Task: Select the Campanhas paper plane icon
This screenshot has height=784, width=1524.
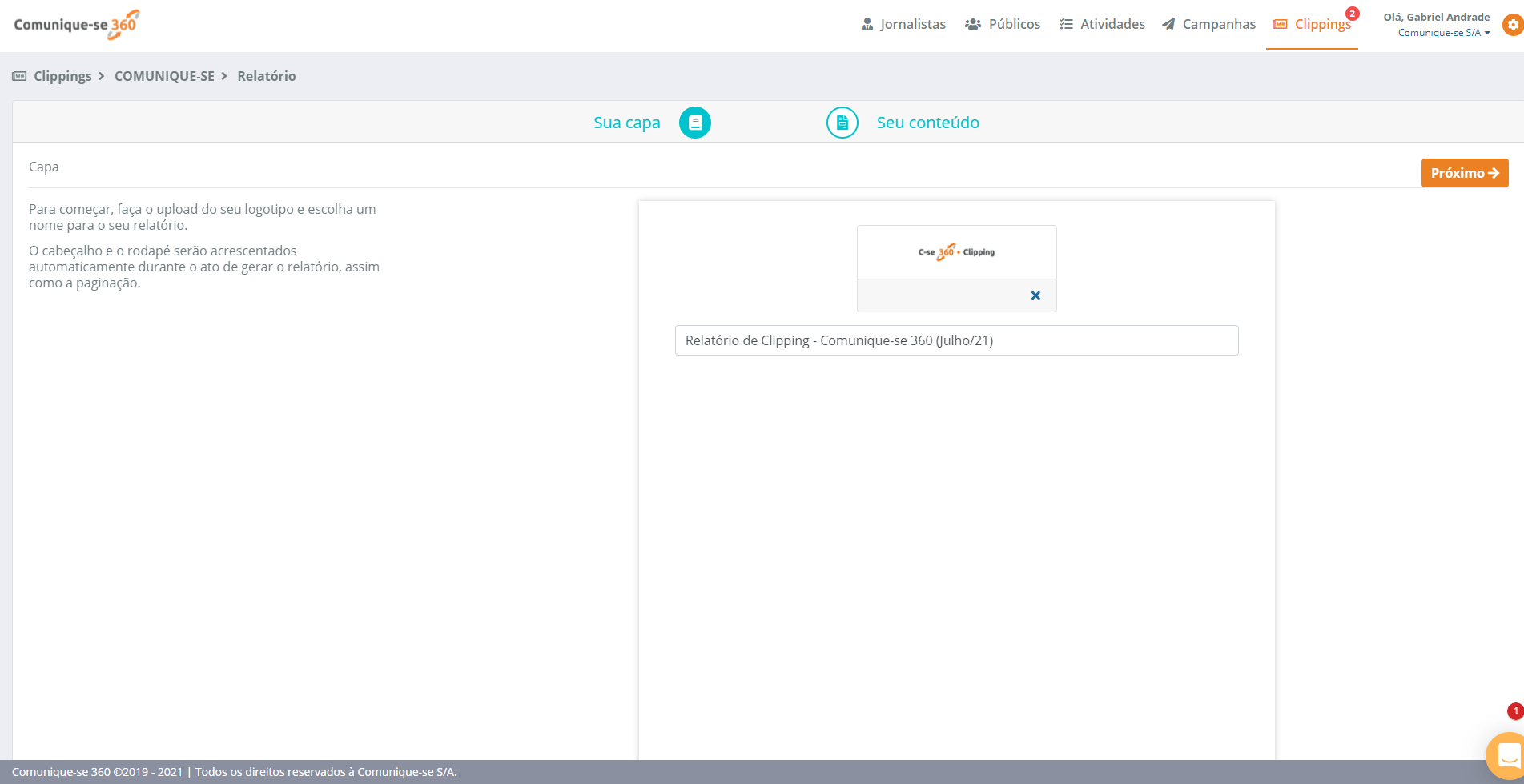Action: (1168, 24)
